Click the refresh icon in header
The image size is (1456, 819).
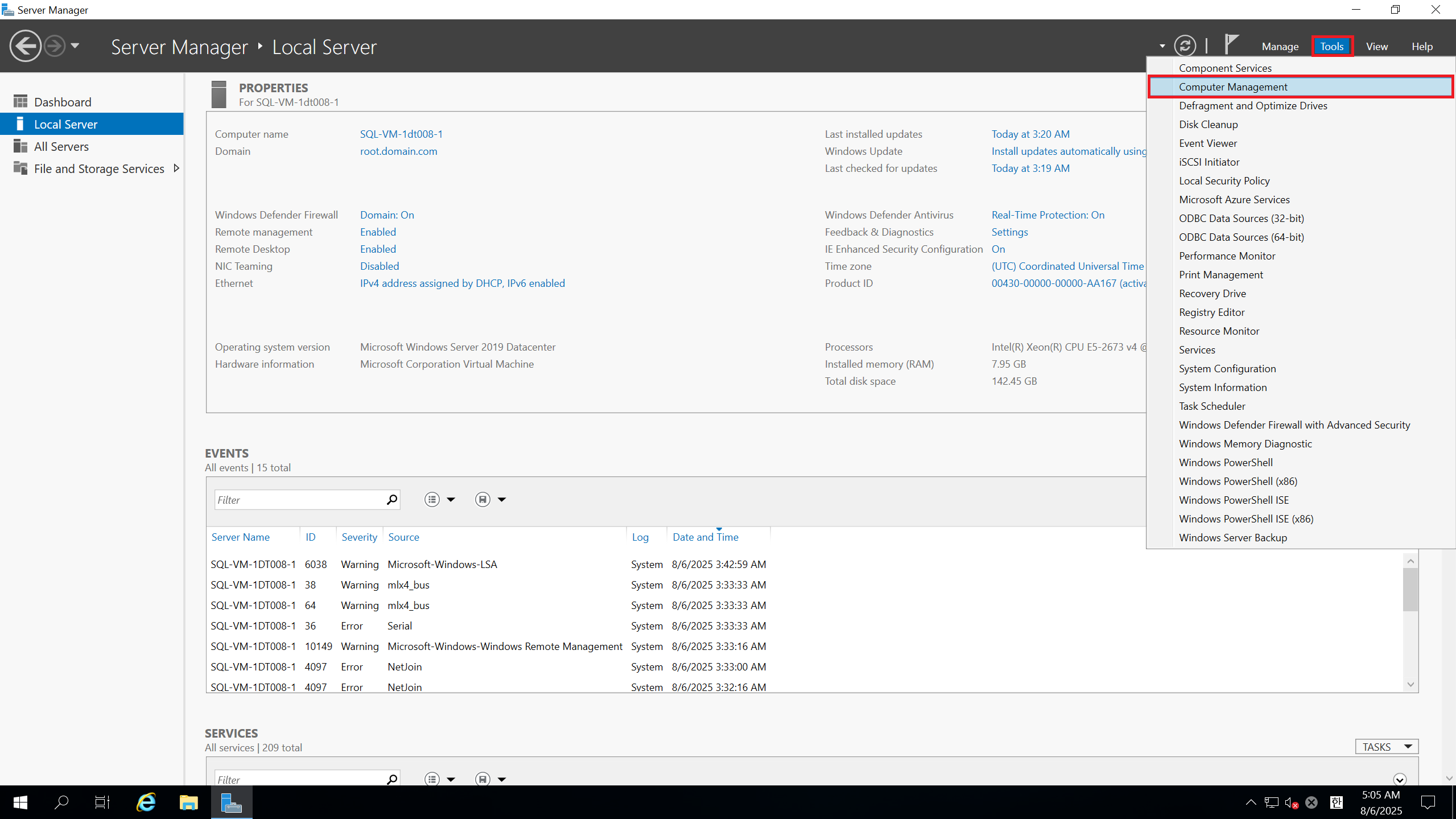pyautogui.click(x=1185, y=46)
